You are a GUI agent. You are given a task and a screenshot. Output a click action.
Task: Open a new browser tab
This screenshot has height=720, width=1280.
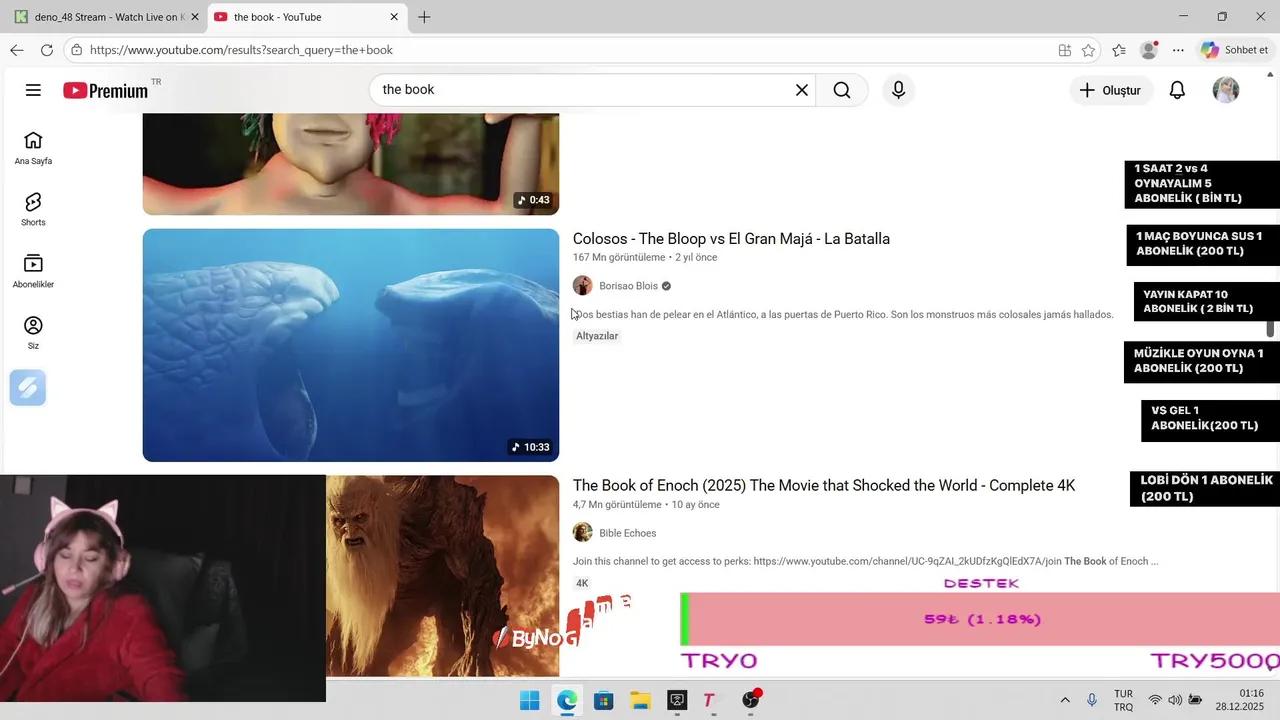click(424, 17)
